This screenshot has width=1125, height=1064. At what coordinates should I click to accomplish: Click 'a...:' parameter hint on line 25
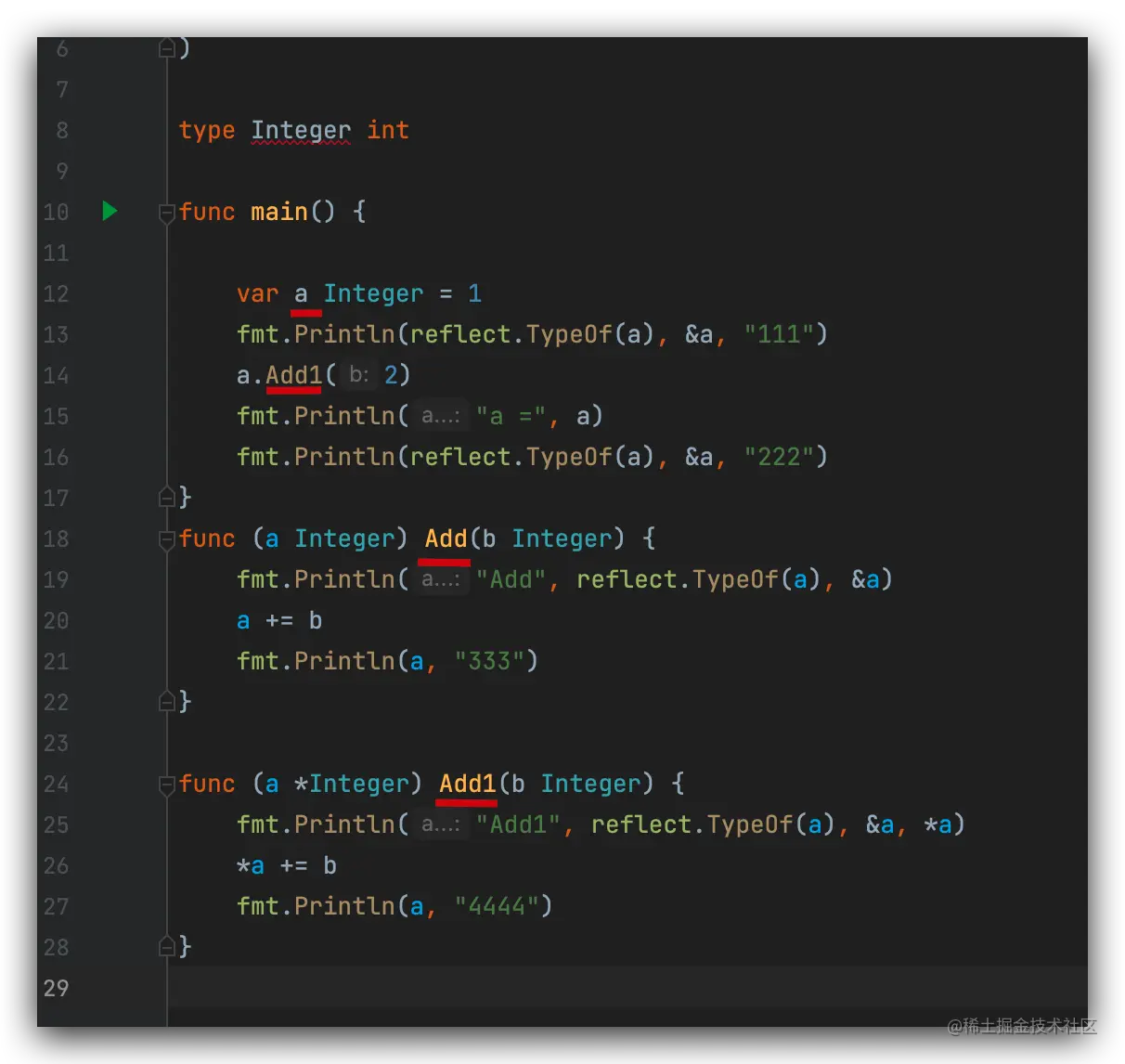pos(441,824)
